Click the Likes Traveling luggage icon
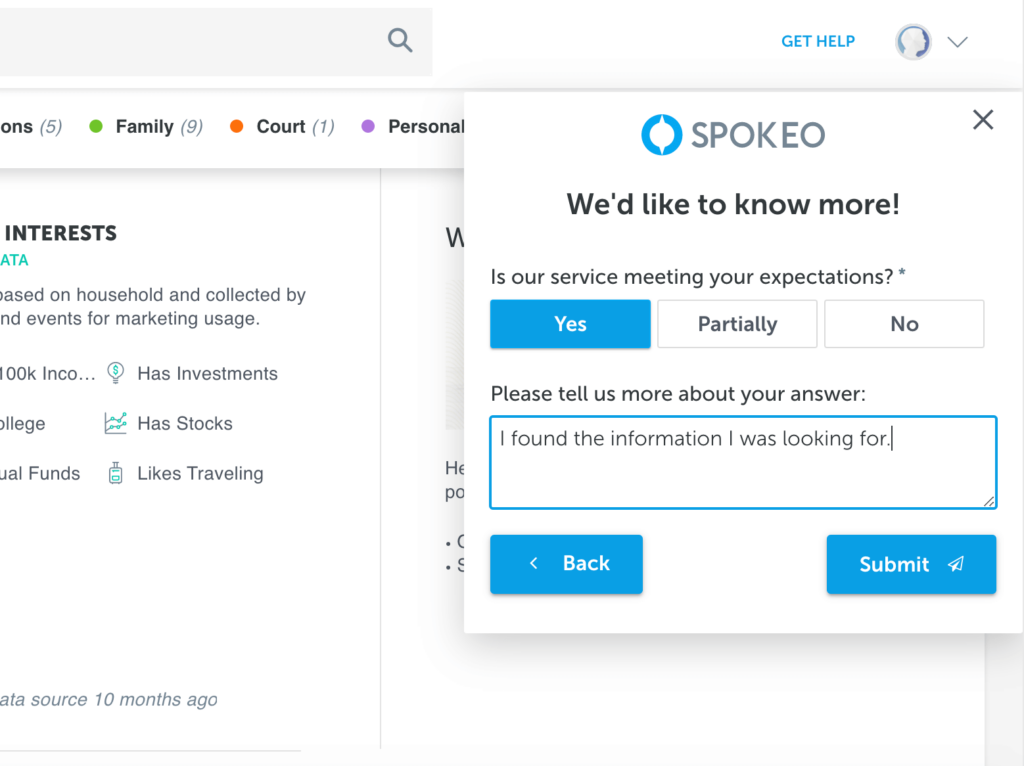Screen dimensions: 1024x766 coord(116,473)
